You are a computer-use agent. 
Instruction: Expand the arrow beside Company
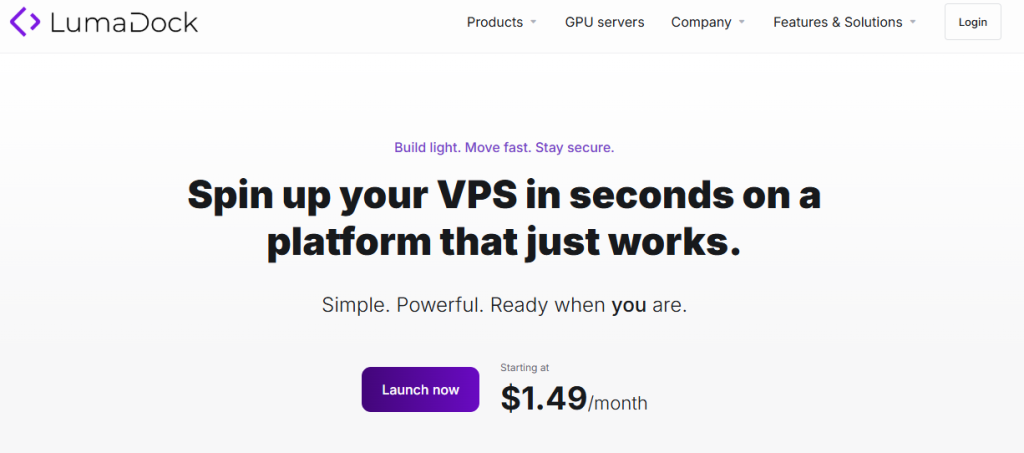741,22
